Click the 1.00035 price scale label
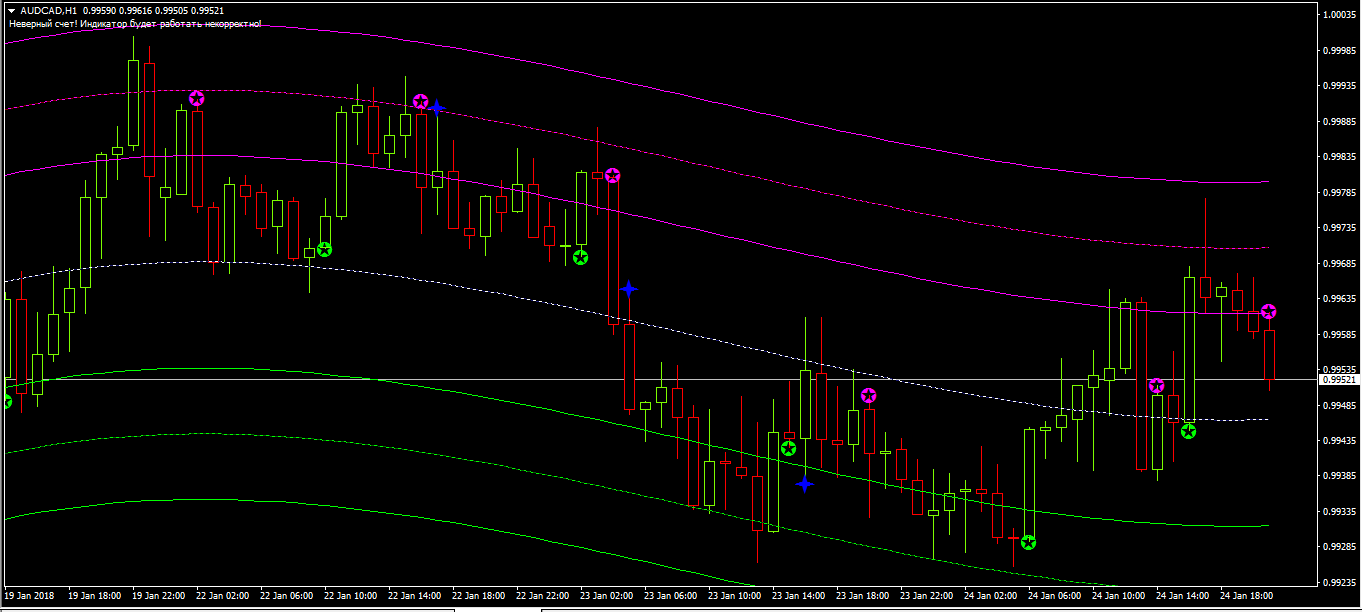1362x612 pixels. click(1339, 15)
